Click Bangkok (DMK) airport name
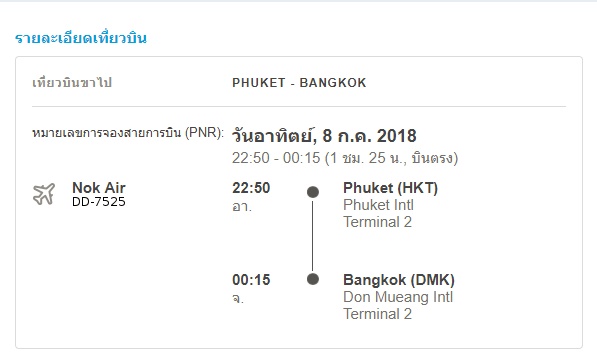Image resolution: width=597 pixels, height=360 pixels. coord(399,280)
